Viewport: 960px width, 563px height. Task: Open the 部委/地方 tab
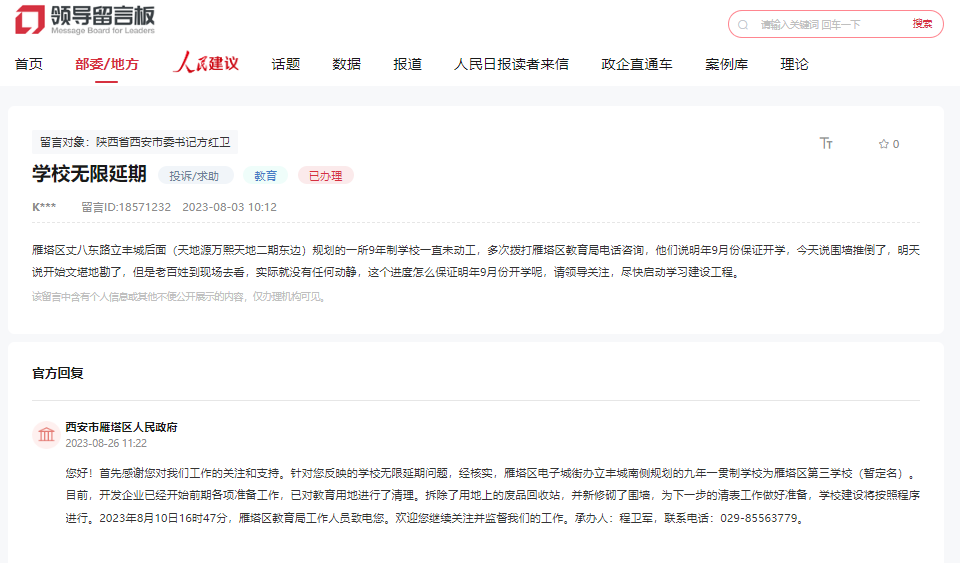[107, 64]
